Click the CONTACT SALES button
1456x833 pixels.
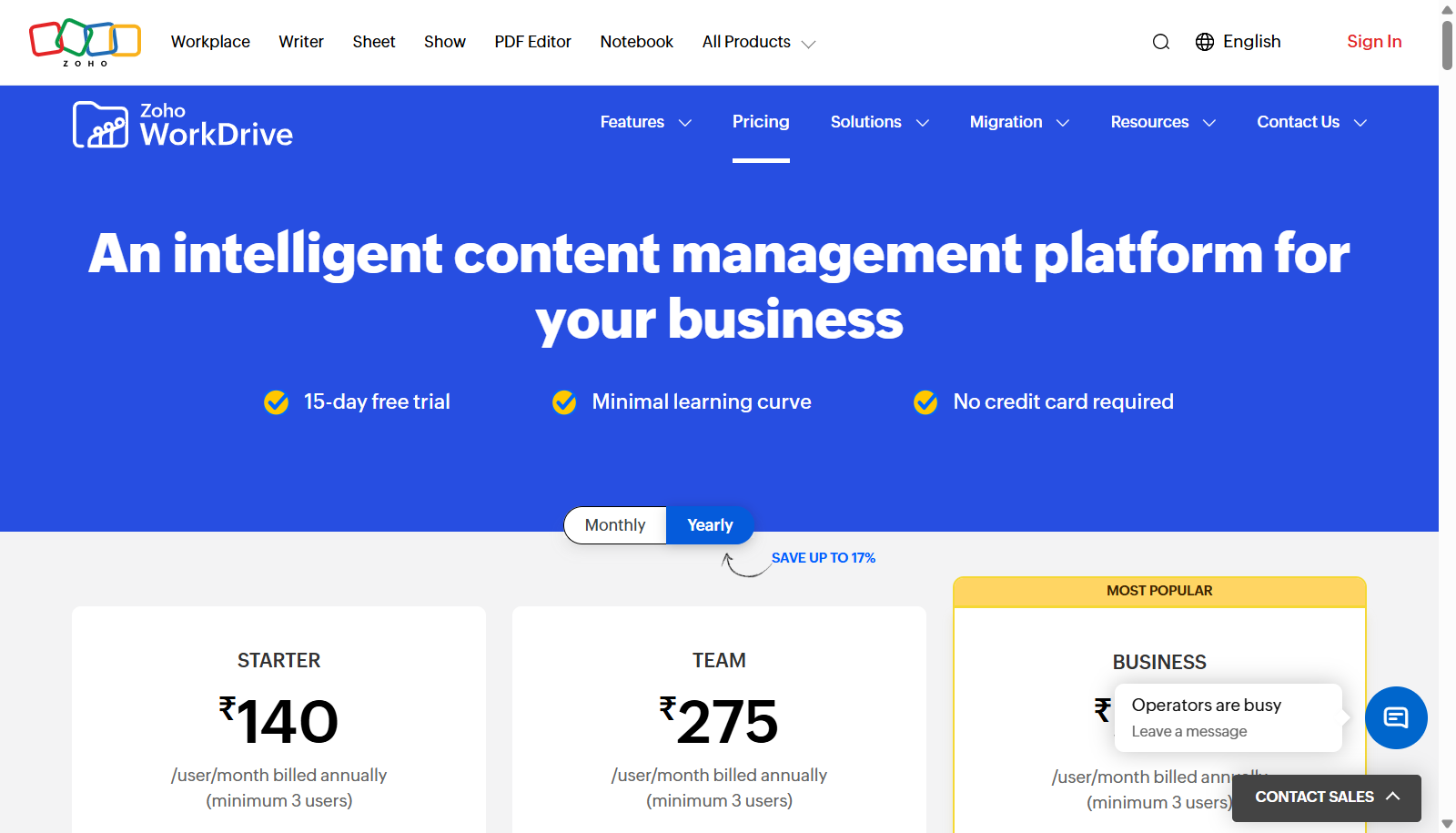coord(1327,797)
